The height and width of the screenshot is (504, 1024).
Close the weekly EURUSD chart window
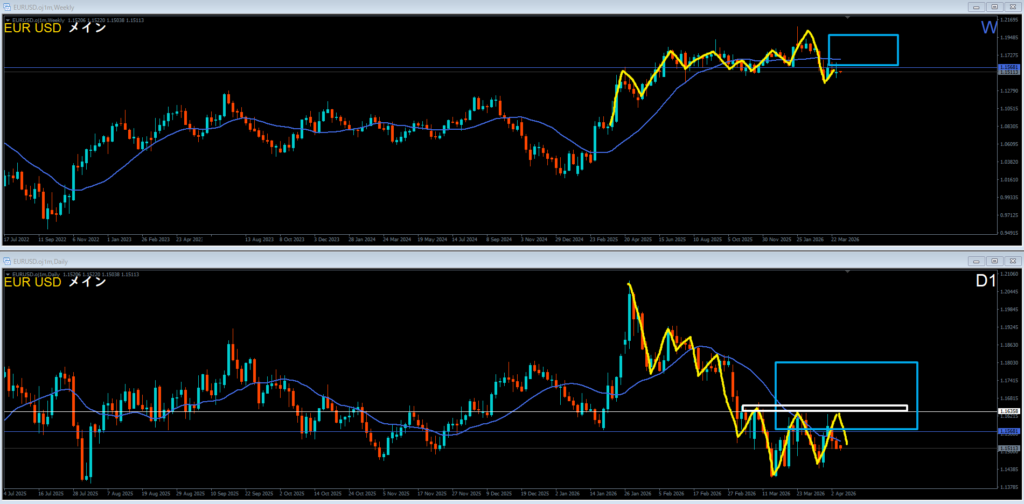coord(1012,6)
